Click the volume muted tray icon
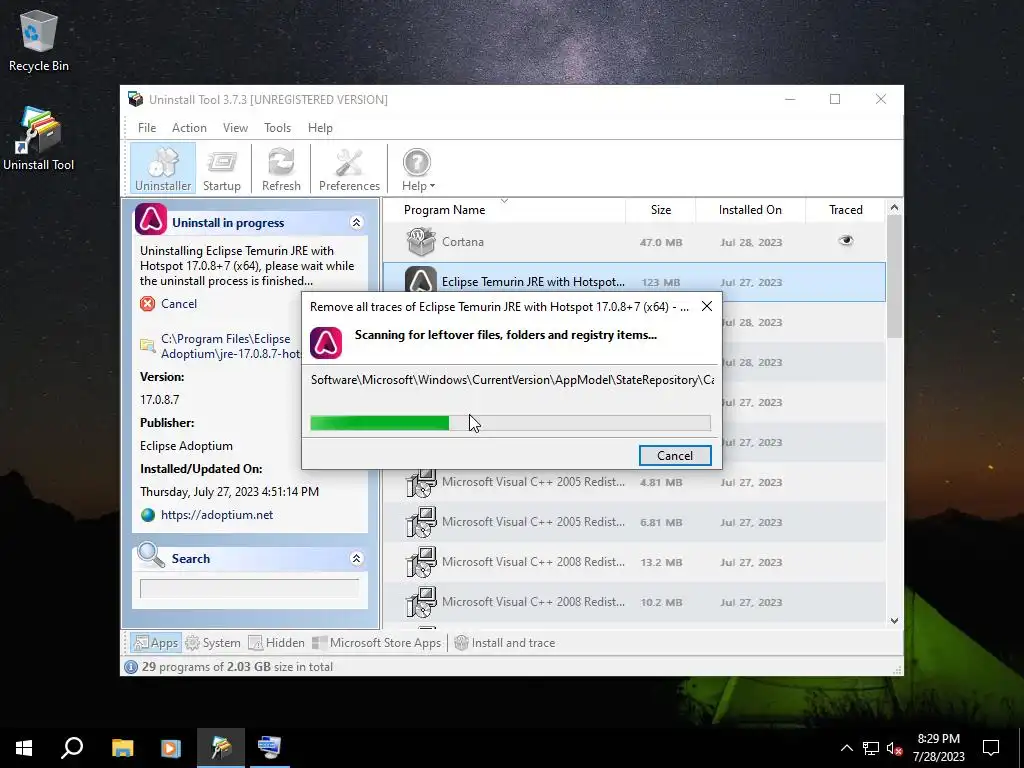The width and height of the screenshot is (1024, 768). click(894, 748)
